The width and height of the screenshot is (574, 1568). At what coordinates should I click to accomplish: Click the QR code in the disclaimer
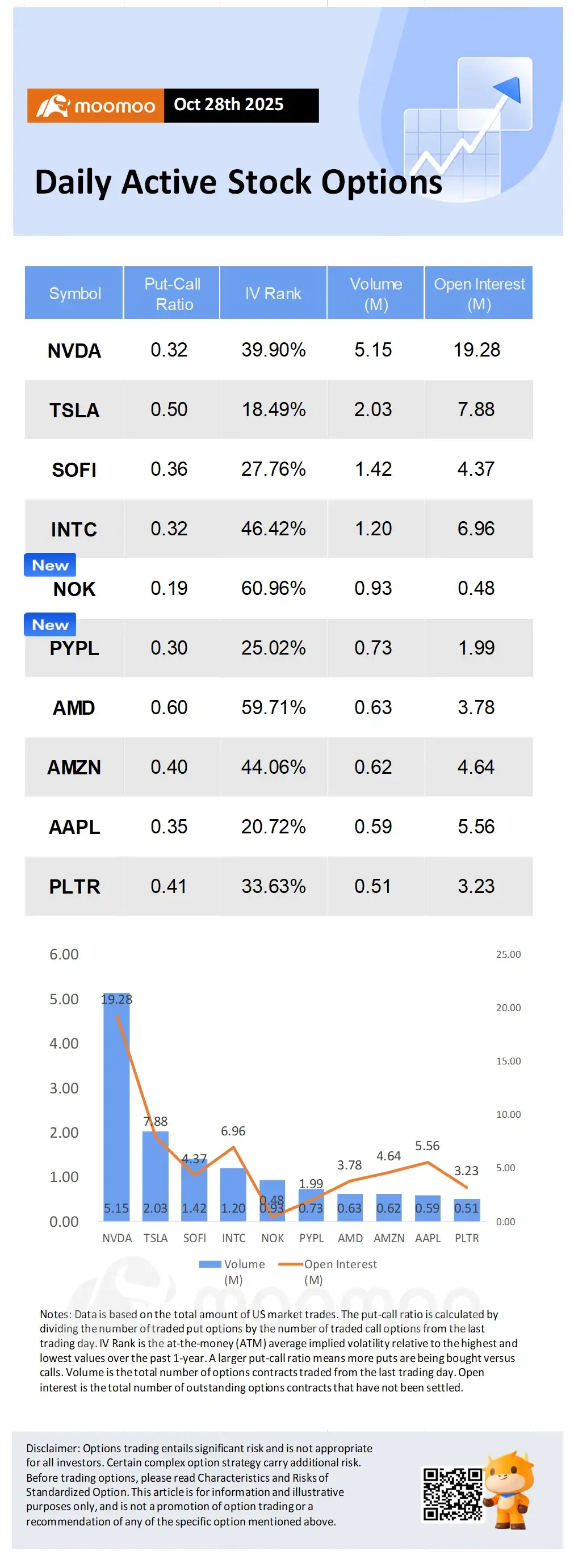453,1494
